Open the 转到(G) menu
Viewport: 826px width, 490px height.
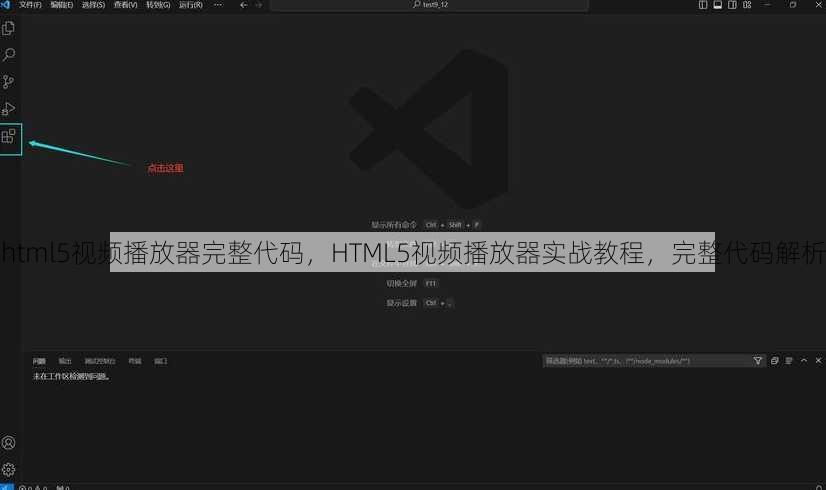[158, 5]
